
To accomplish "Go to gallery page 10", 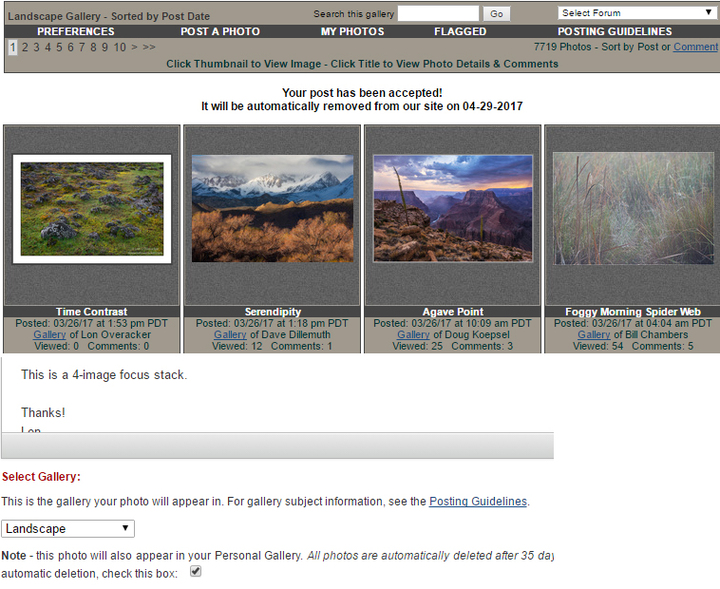I will click(x=120, y=47).
